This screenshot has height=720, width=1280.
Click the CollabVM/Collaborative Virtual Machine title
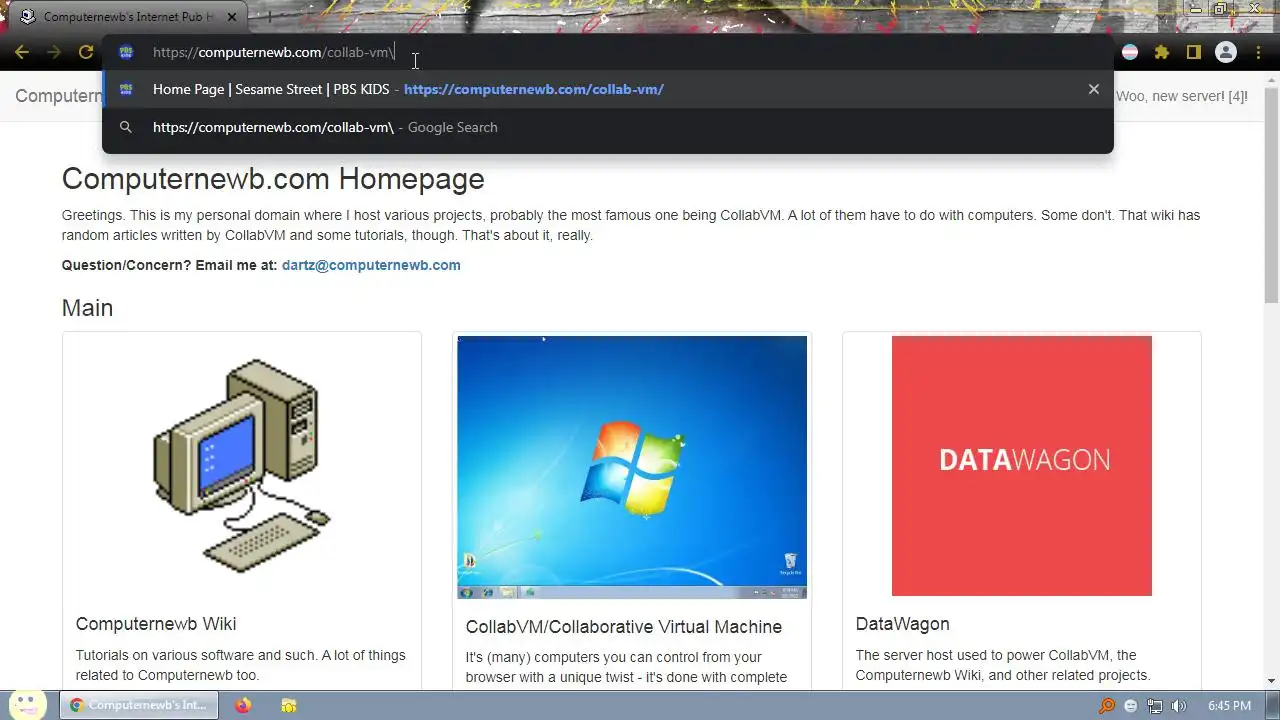point(624,627)
